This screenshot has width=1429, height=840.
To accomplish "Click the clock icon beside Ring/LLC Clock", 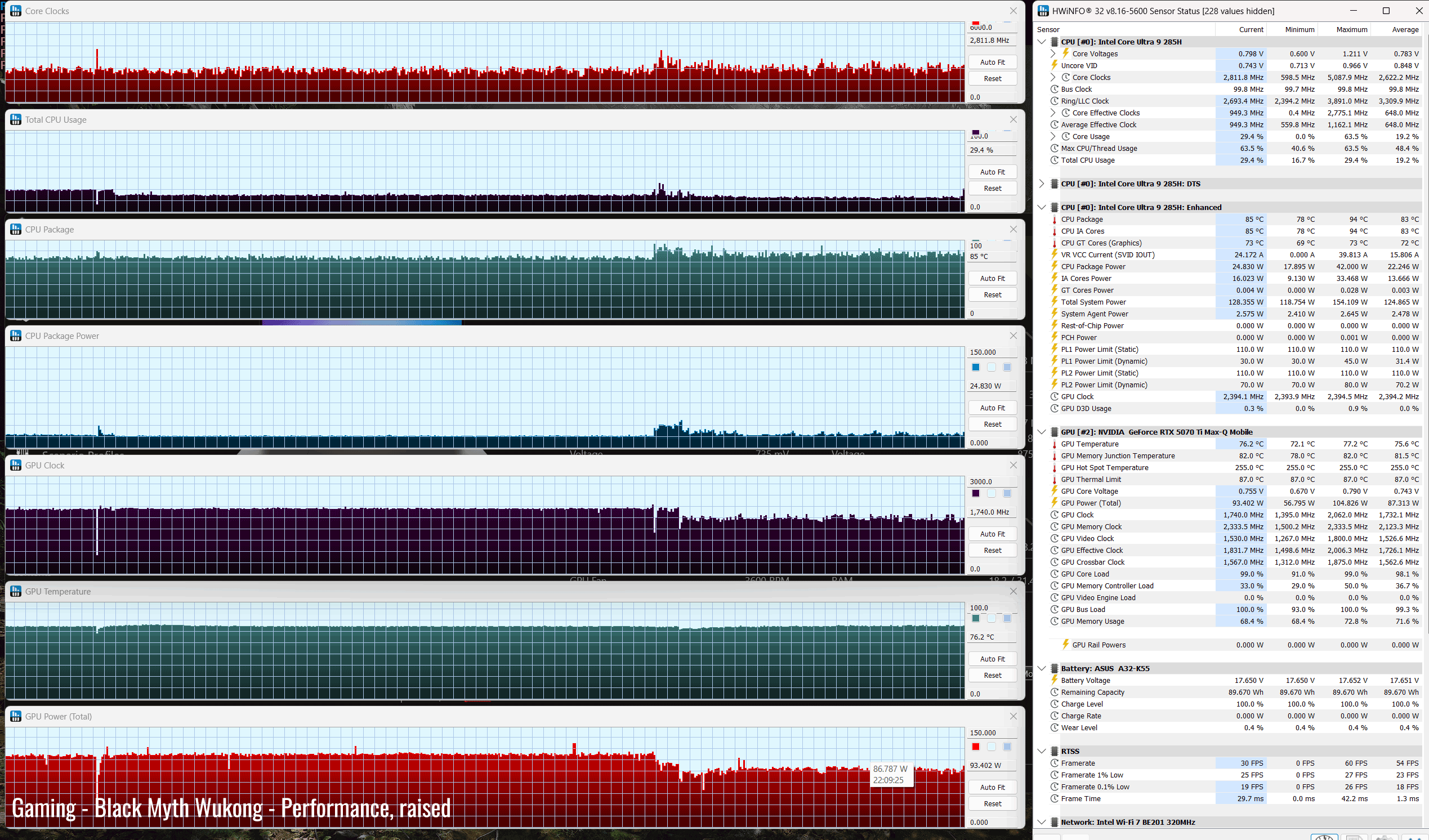I will tap(1054, 101).
